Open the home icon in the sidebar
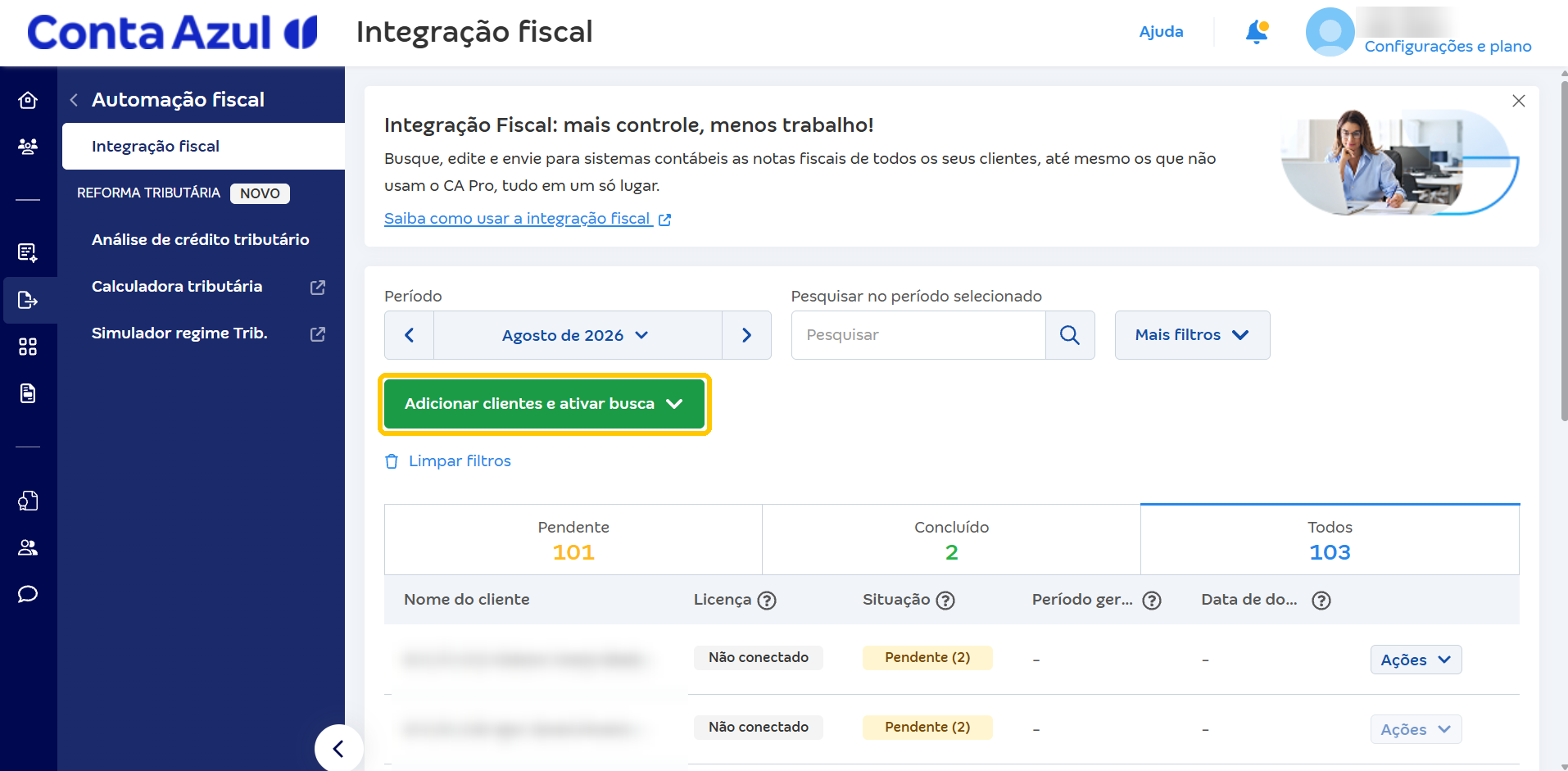This screenshot has height=771, width=1568. coord(28,100)
